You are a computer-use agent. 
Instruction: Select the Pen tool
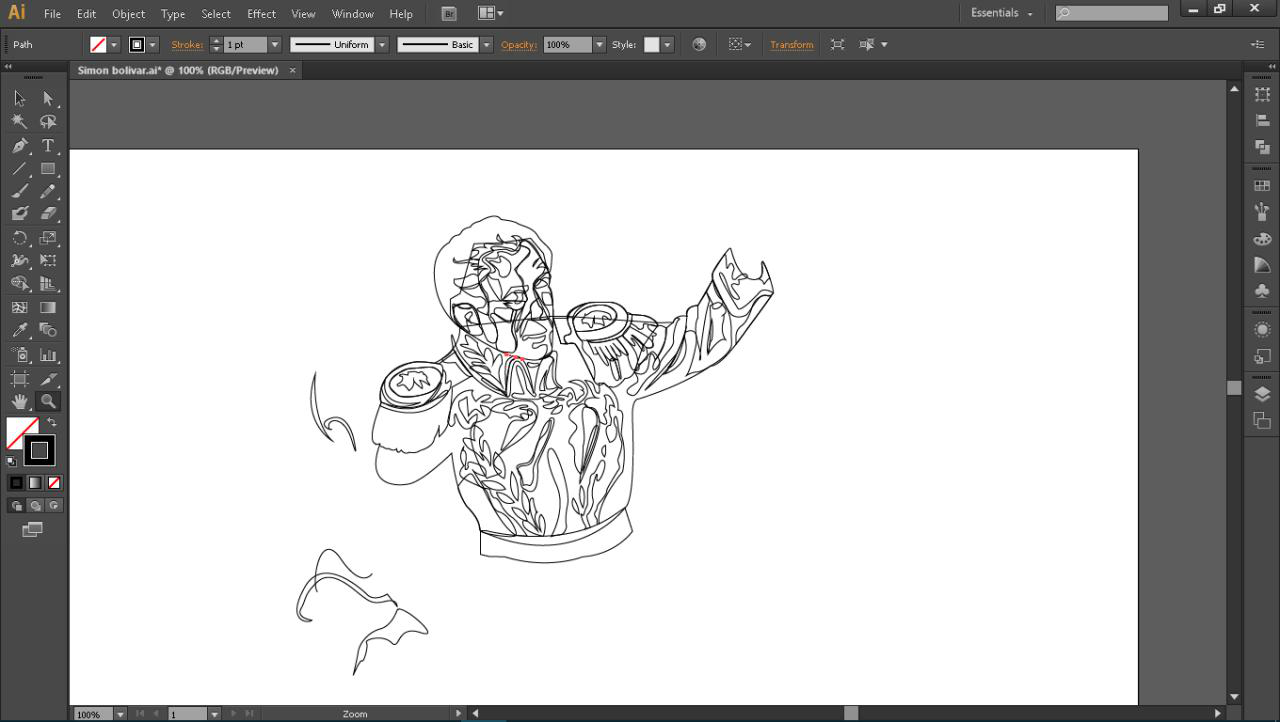point(19,146)
